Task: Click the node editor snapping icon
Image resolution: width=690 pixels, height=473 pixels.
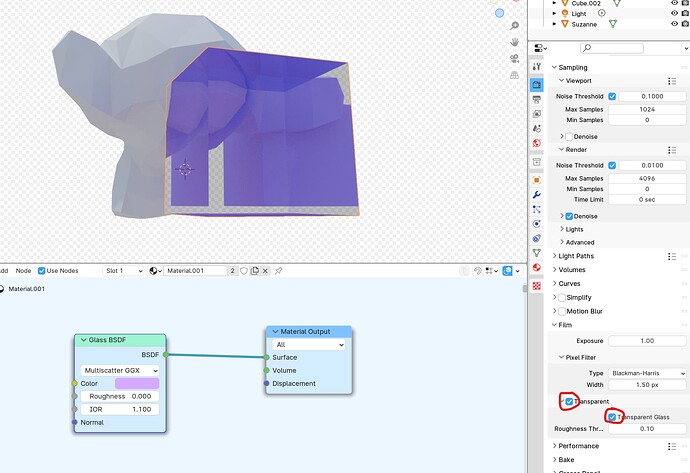Action: (x=477, y=271)
